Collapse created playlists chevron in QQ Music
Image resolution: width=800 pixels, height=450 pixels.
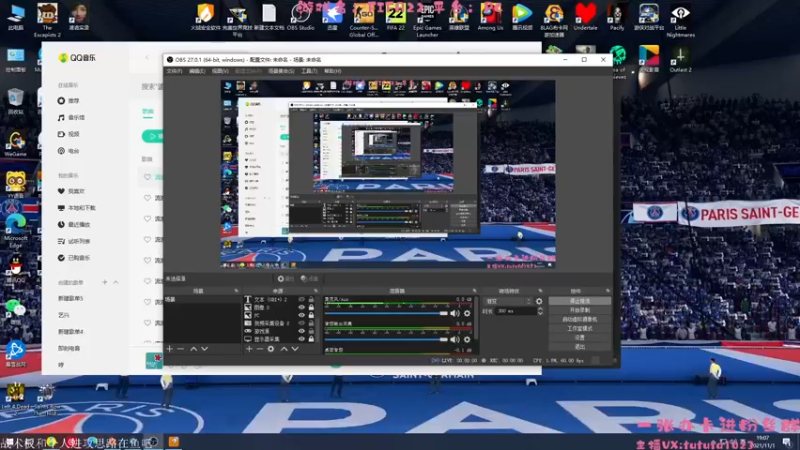(x=116, y=282)
